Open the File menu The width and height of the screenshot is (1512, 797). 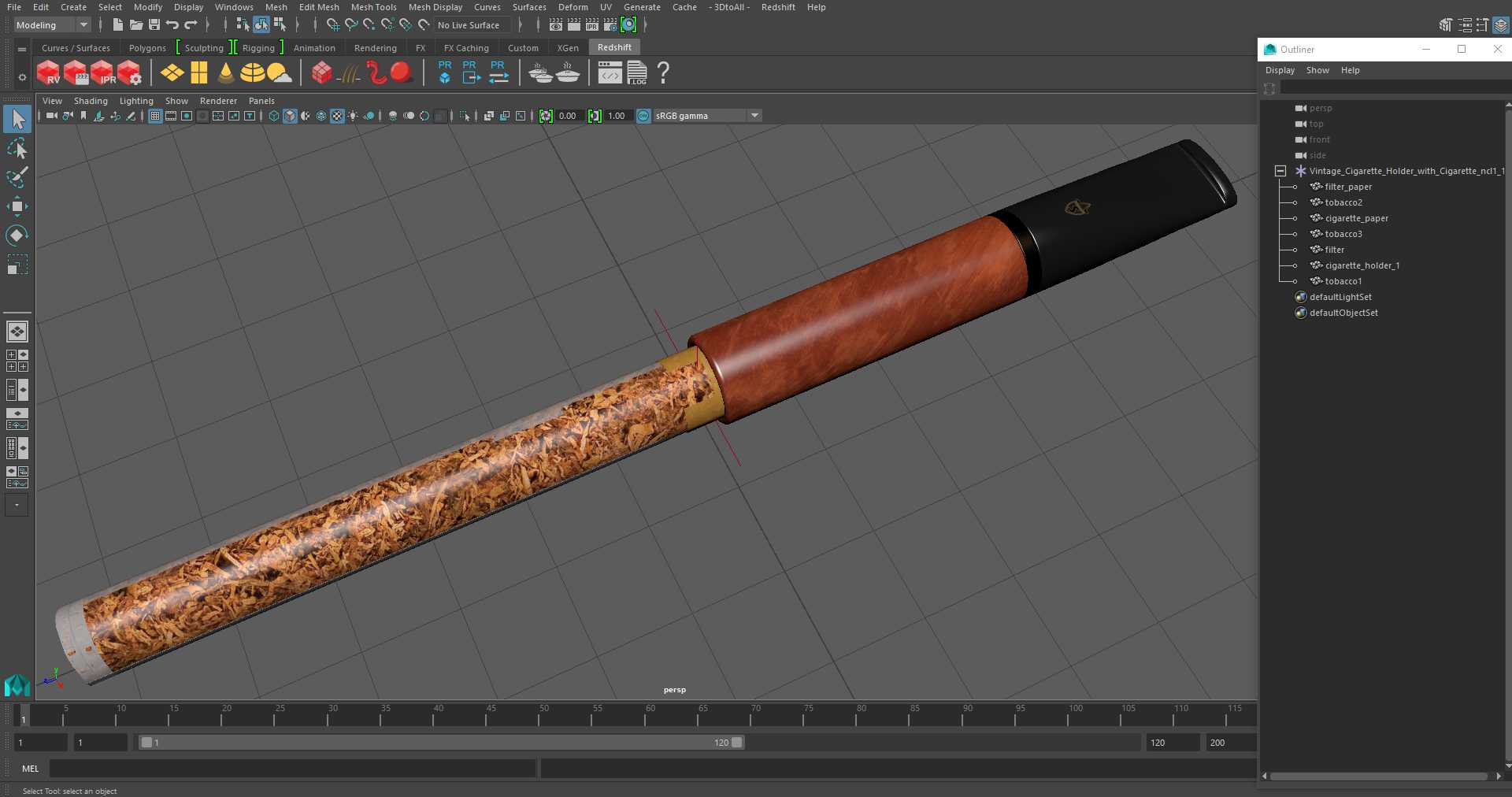click(14, 7)
